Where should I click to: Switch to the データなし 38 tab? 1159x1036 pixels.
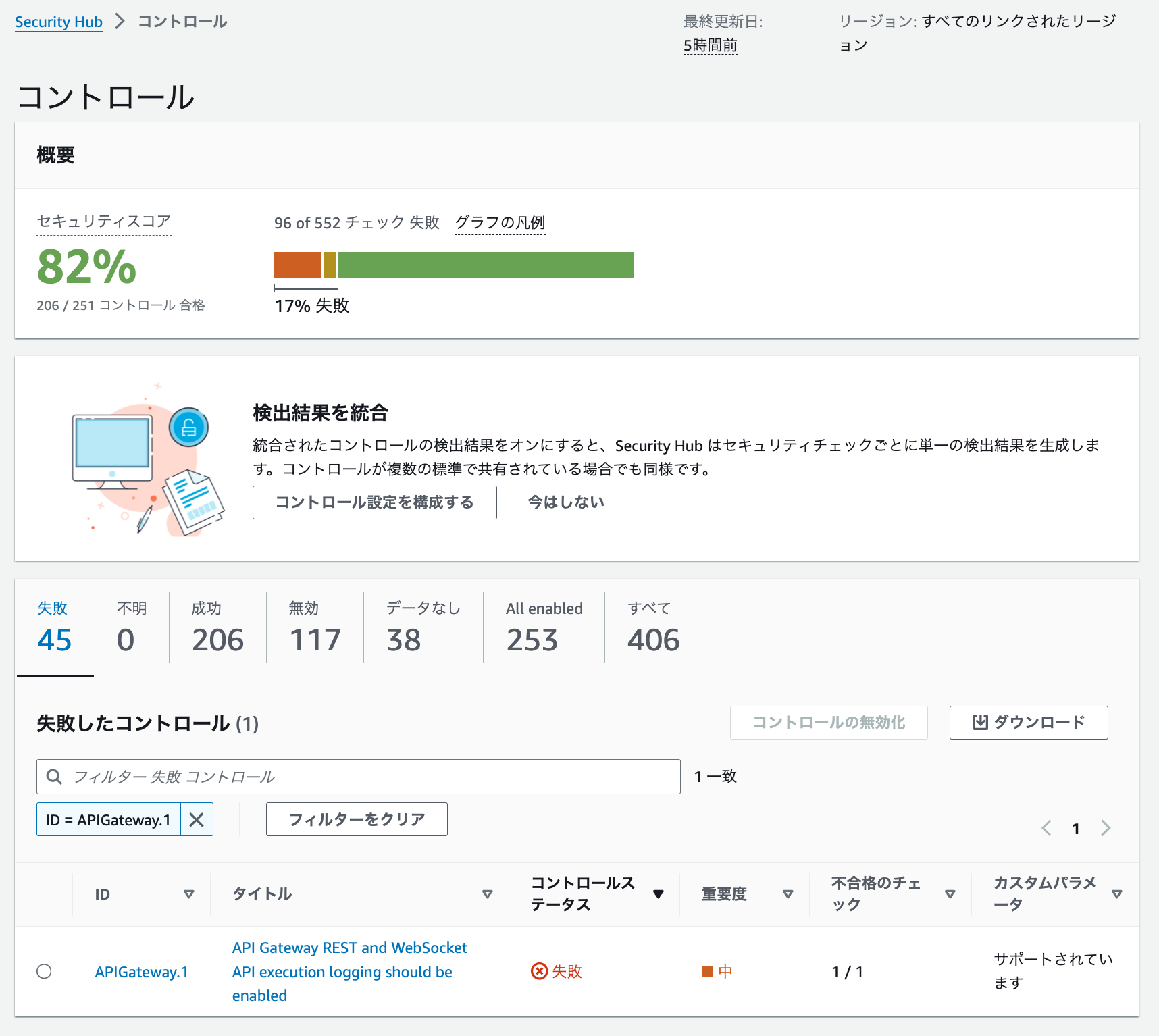click(x=423, y=628)
